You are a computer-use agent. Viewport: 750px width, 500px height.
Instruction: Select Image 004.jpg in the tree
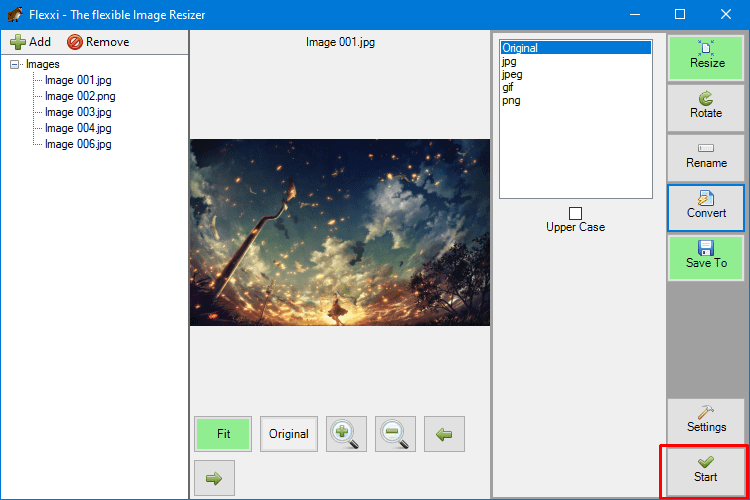tap(78, 128)
